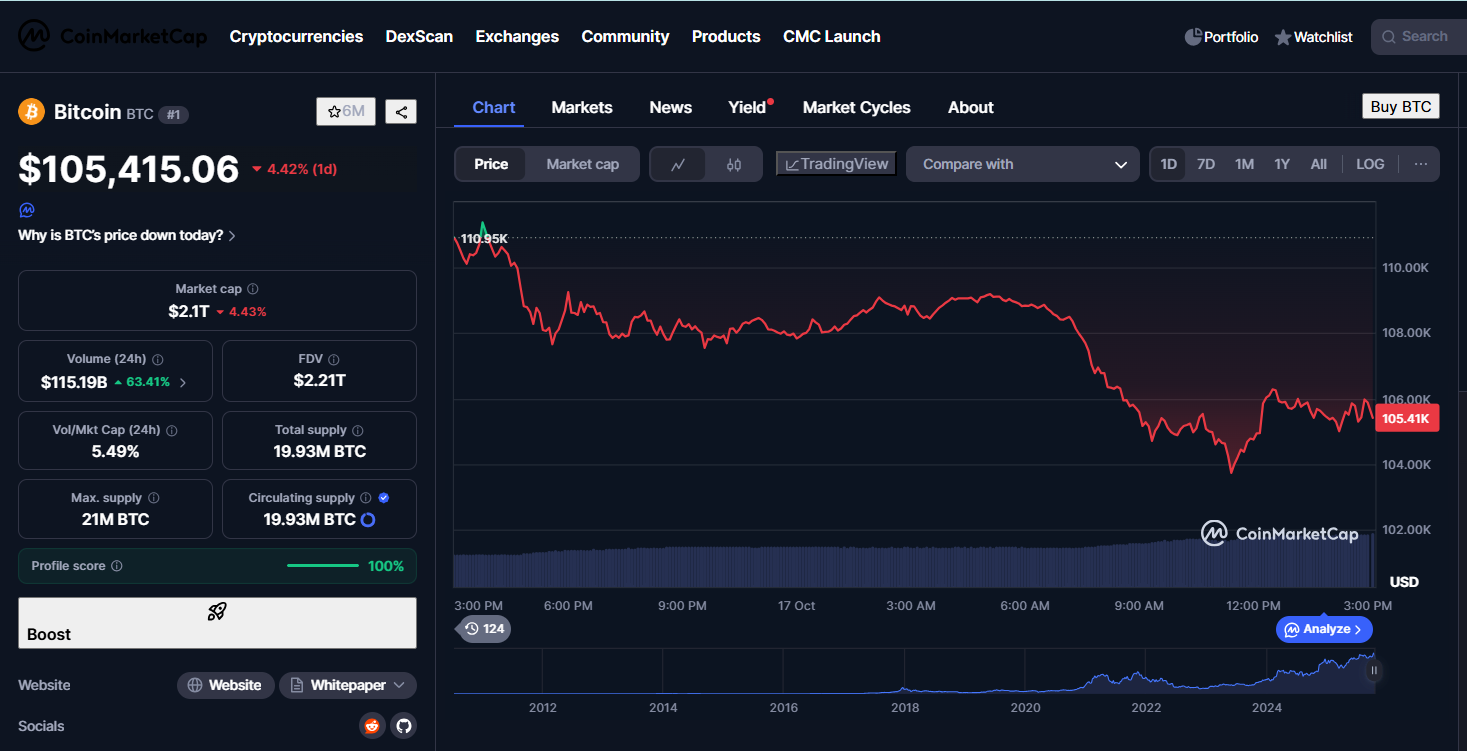The height and width of the screenshot is (751, 1467).
Task: Expand the Compare with dropdown
Action: [1022, 164]
